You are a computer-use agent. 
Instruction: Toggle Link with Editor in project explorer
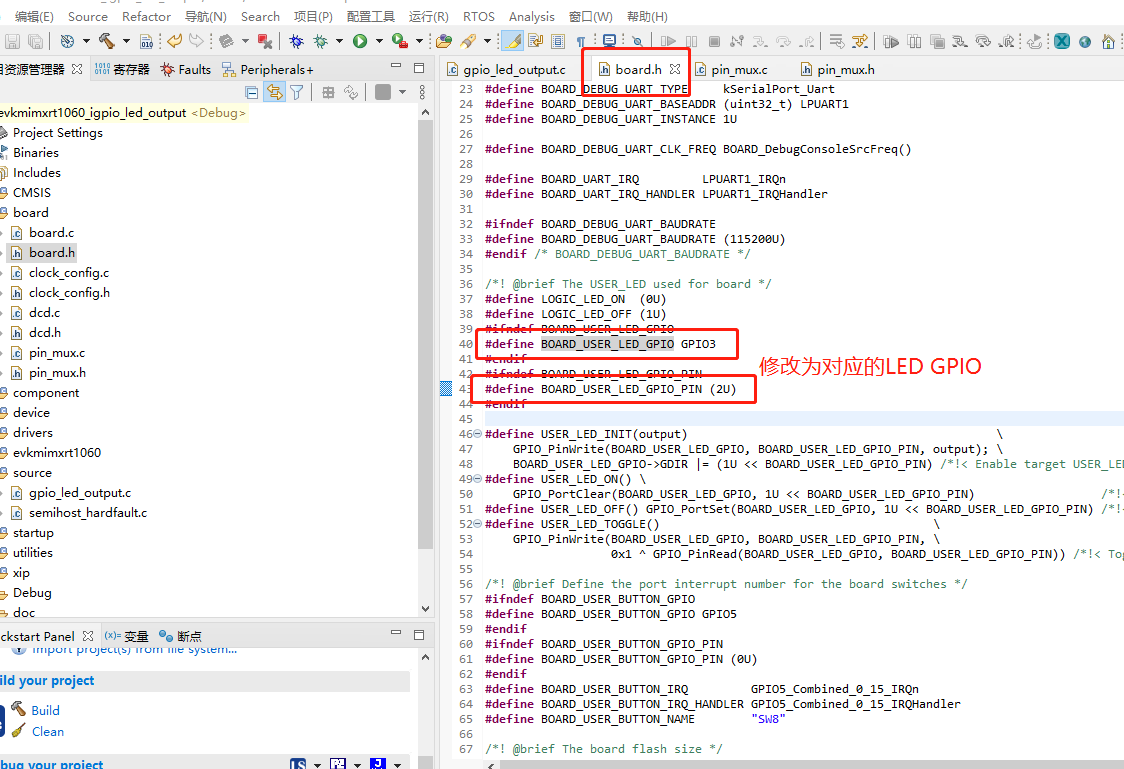point(274,92)
